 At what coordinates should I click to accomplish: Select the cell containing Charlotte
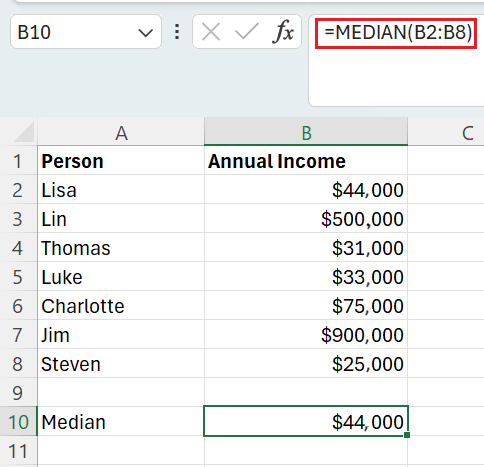pyautogui.click(x=121, y=306)
